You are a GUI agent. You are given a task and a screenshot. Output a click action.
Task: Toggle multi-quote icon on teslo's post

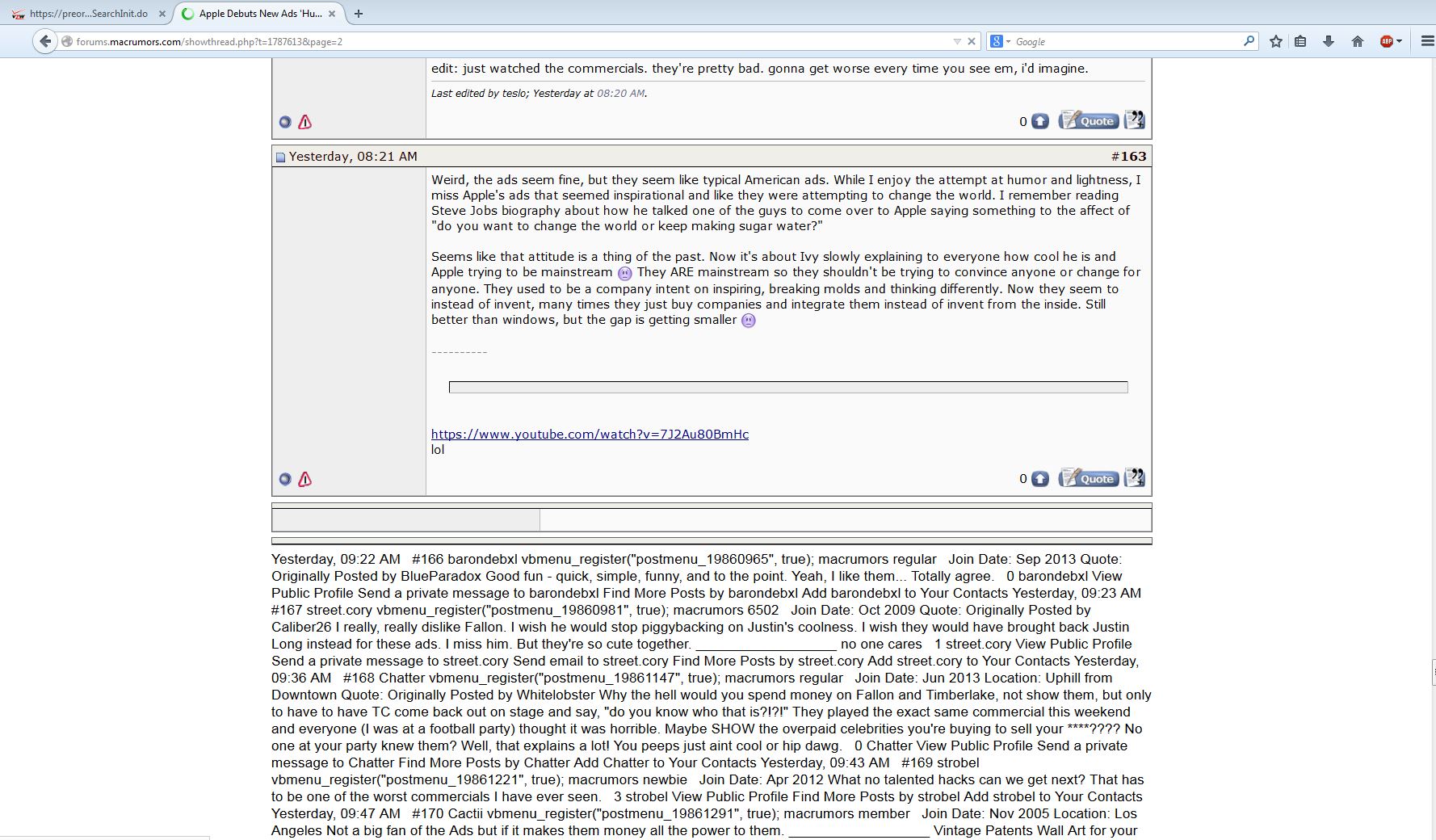click(1135, 120)
